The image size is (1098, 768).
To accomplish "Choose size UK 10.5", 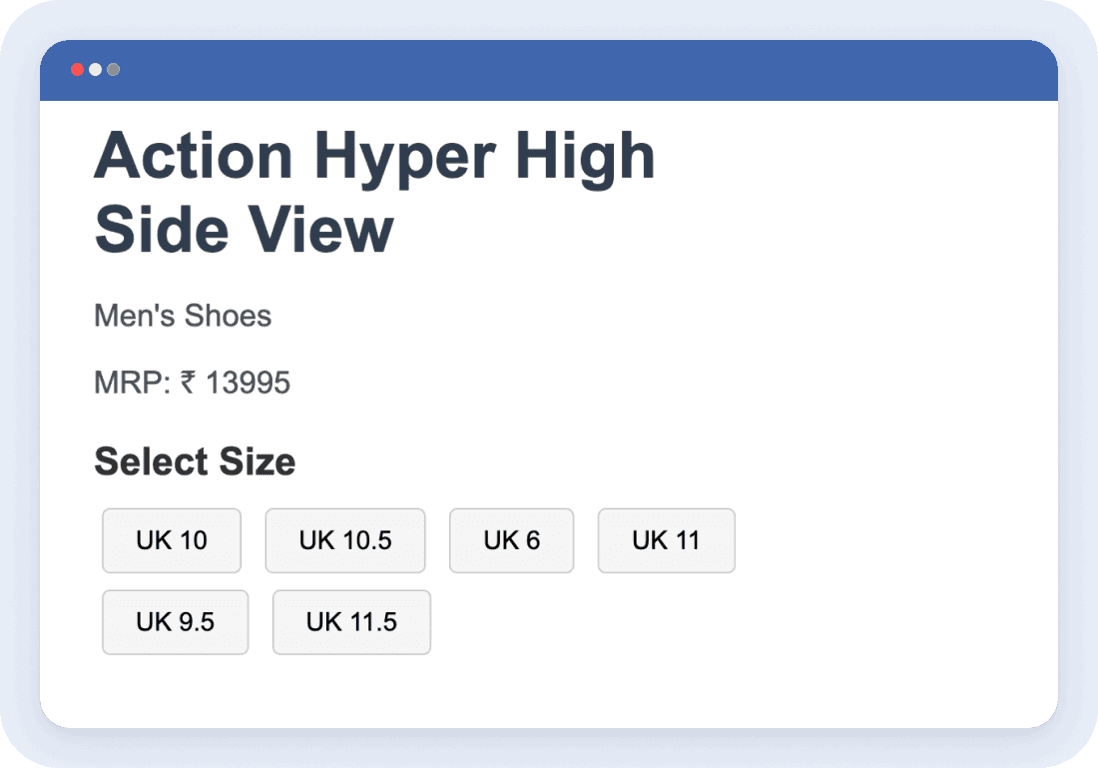I will tap(345, 540).
